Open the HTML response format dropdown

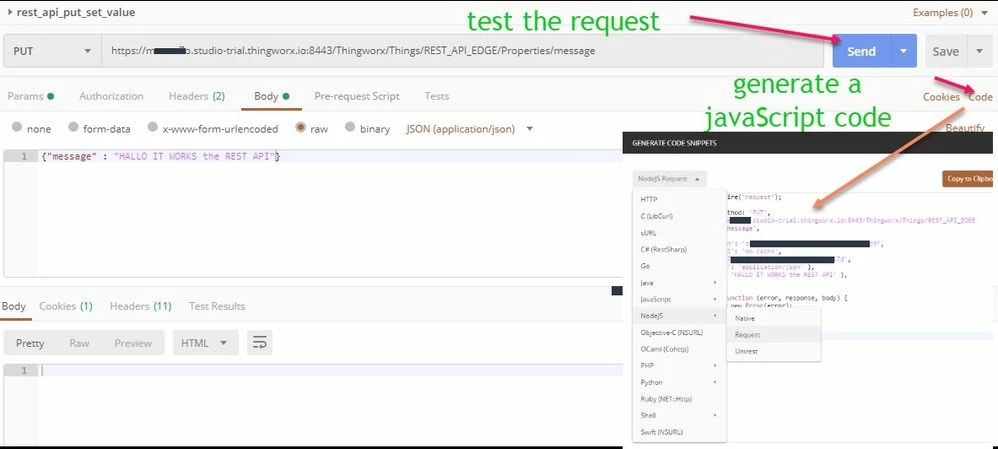[205, 343]
